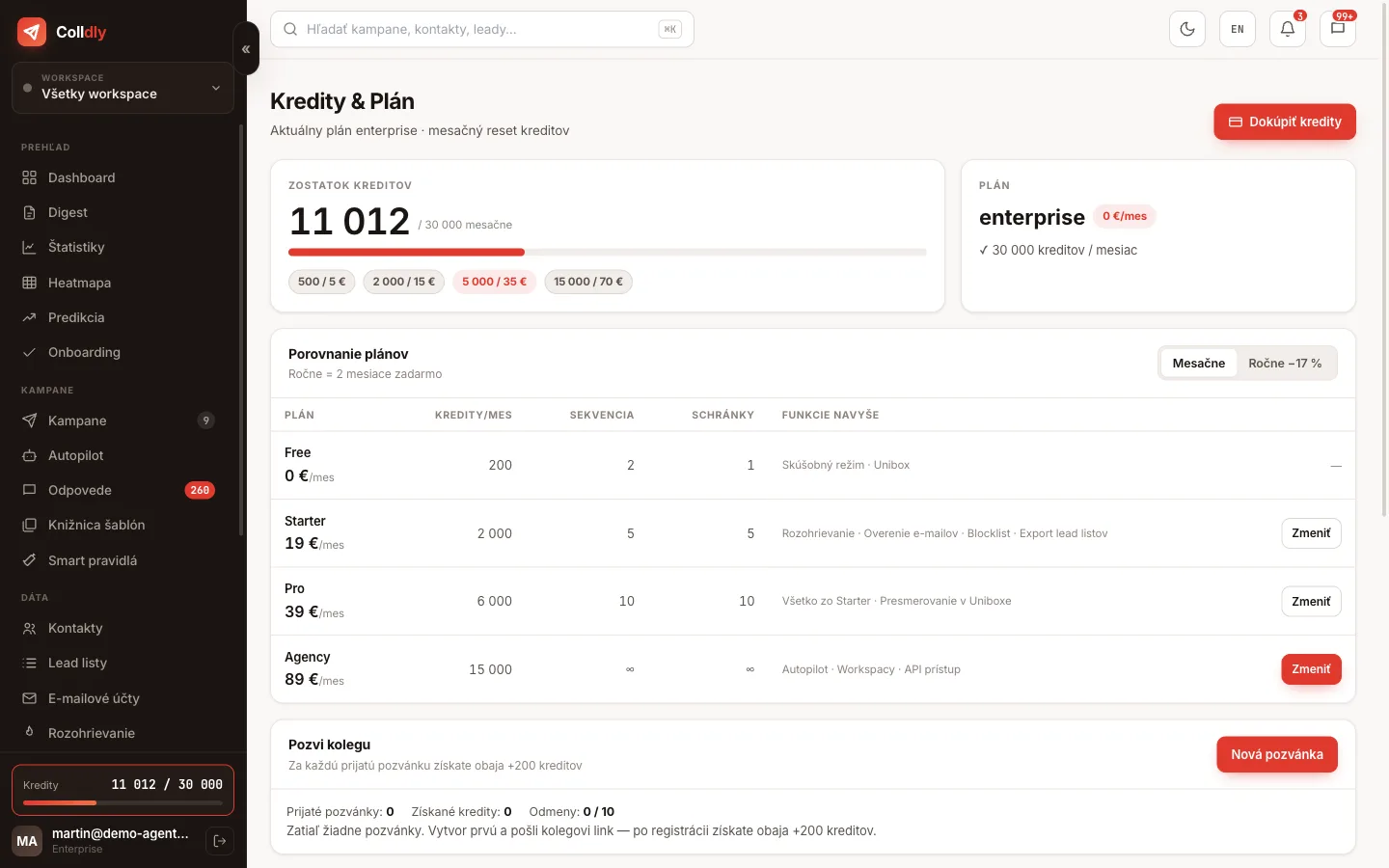
Task: Click Zmeniť for Agency plan
Action: pos(1311,669)
